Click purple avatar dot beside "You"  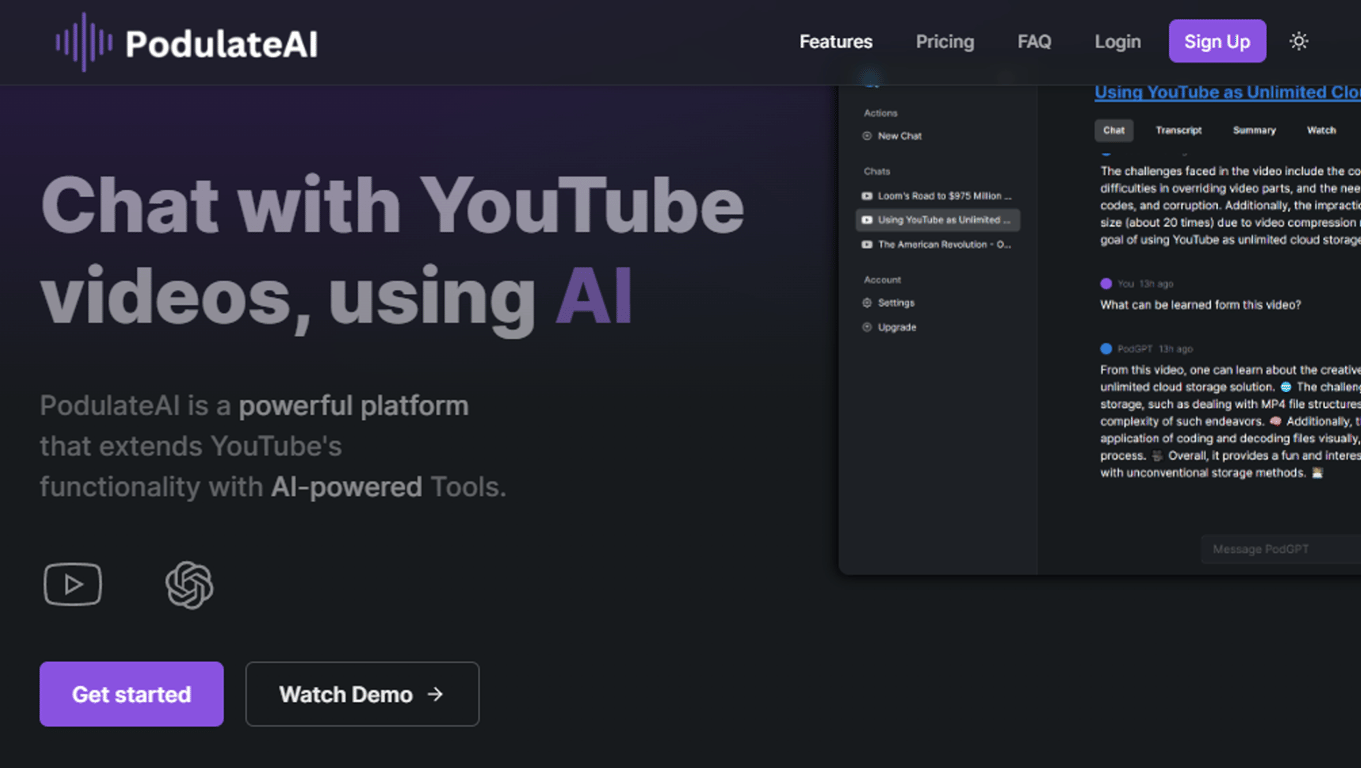coord(1106,284)
